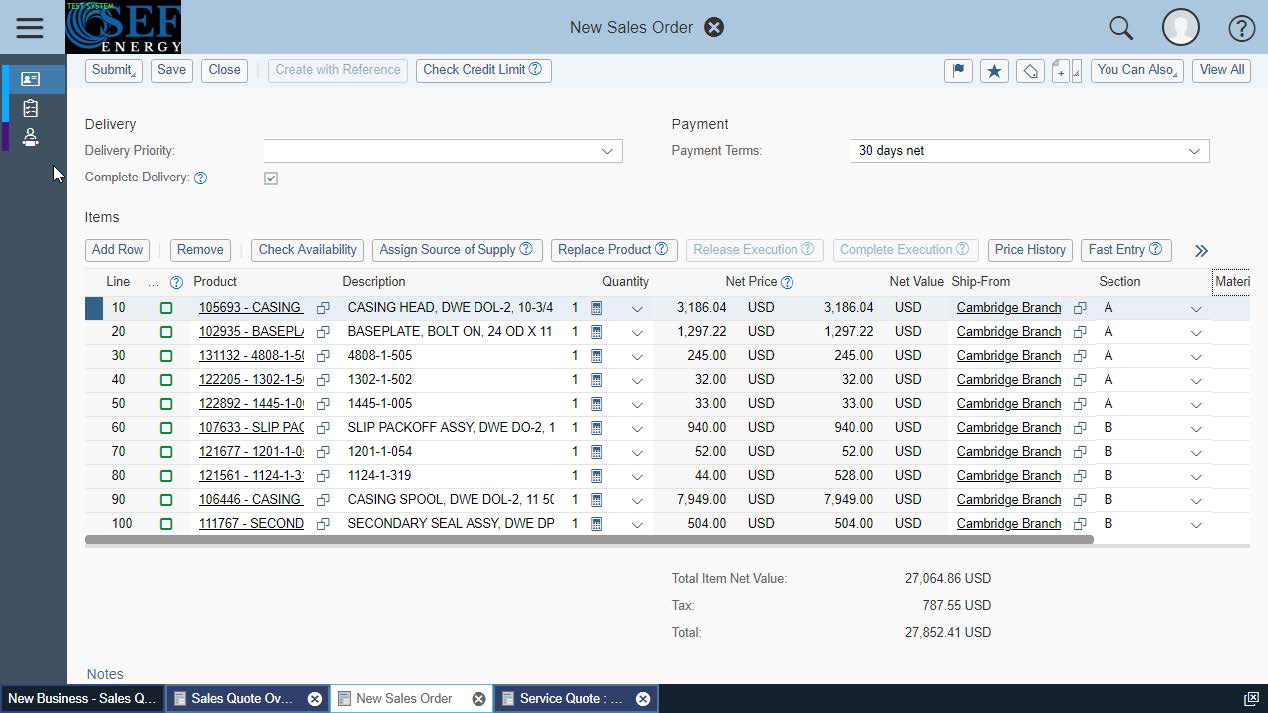This screenshot has width=1268, height=713.
Task: Open Section dropdown for line 100
Action: 1196,525
